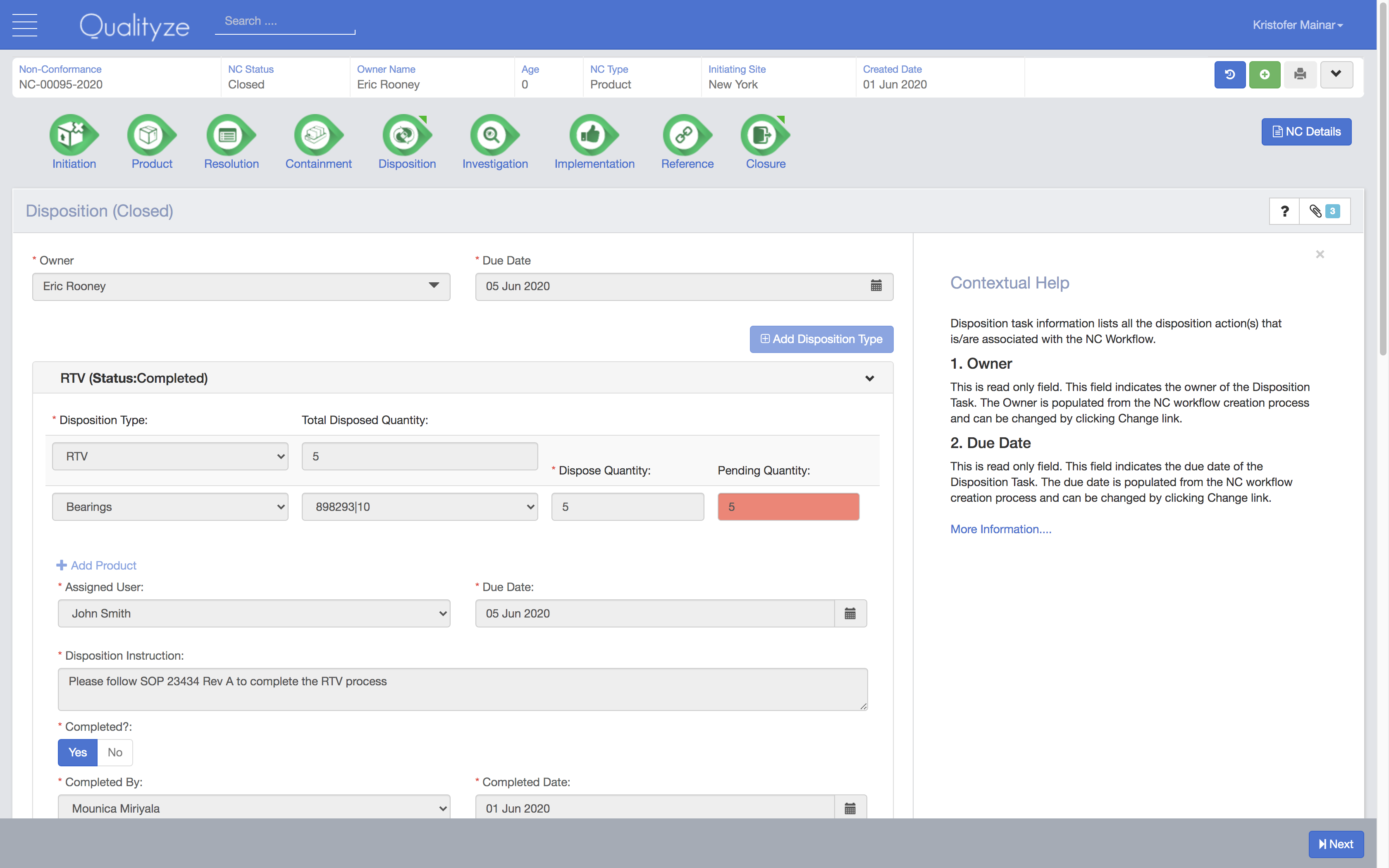The width and height of the screenshot is (1389, 868).
Task: Click the Add Disposition Type button
Action: tap(821, 339)
